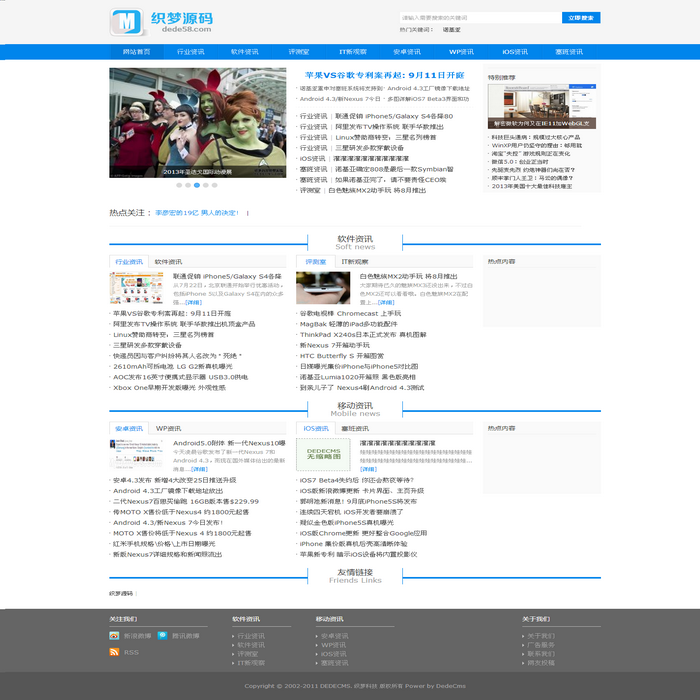Open 行业资讯 in the navigation bar
Viewport: 700px width, 700px height.
point(191,52)
